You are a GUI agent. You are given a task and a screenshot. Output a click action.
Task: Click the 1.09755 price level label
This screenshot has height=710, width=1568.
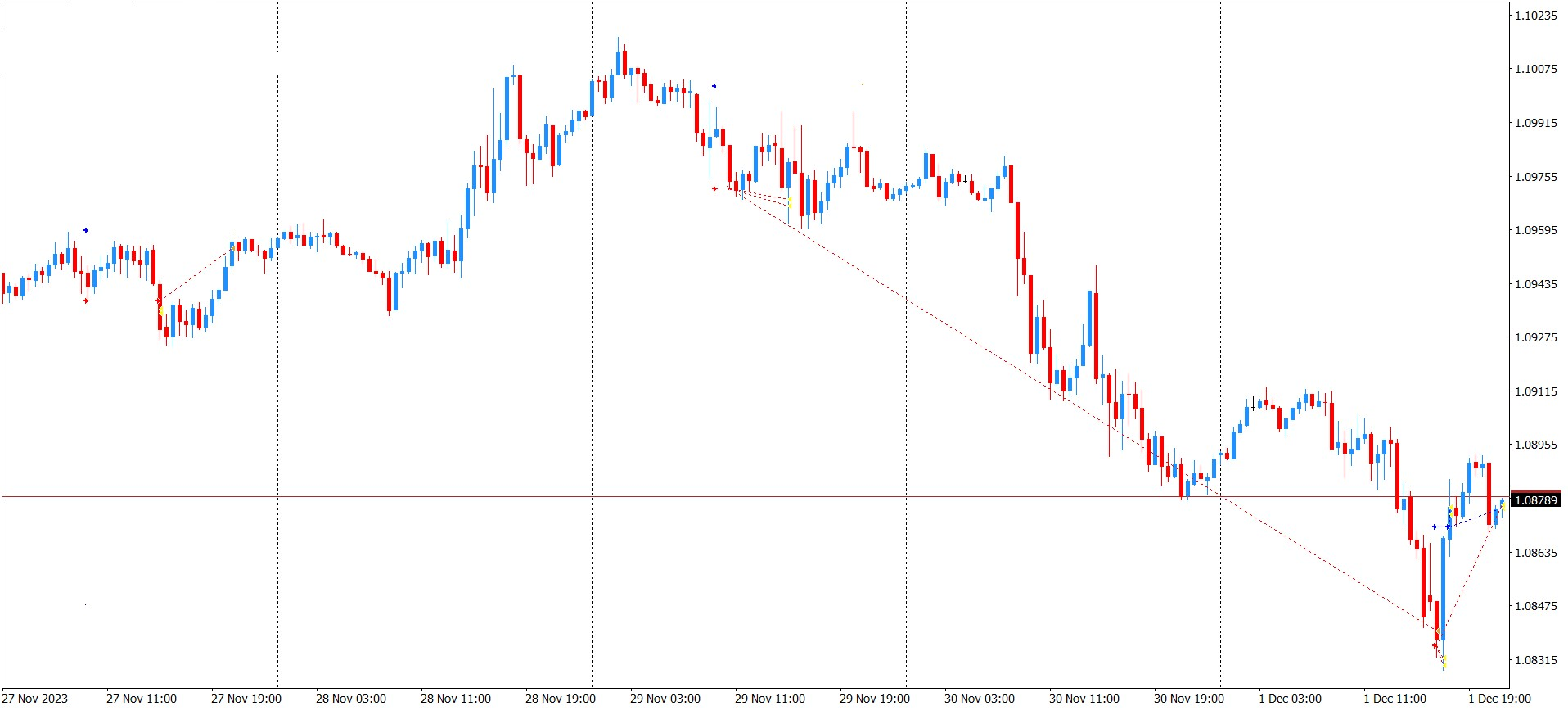pos(1536,177)
